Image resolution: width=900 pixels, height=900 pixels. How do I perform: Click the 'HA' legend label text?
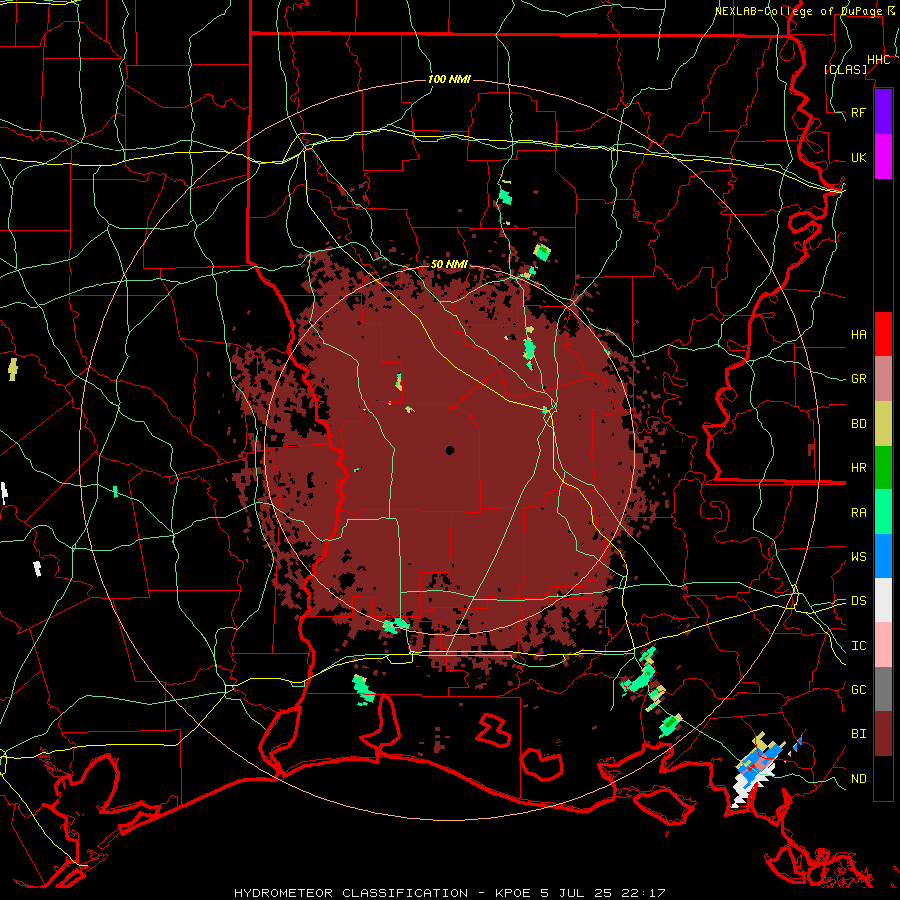click(x=858, y=334)
